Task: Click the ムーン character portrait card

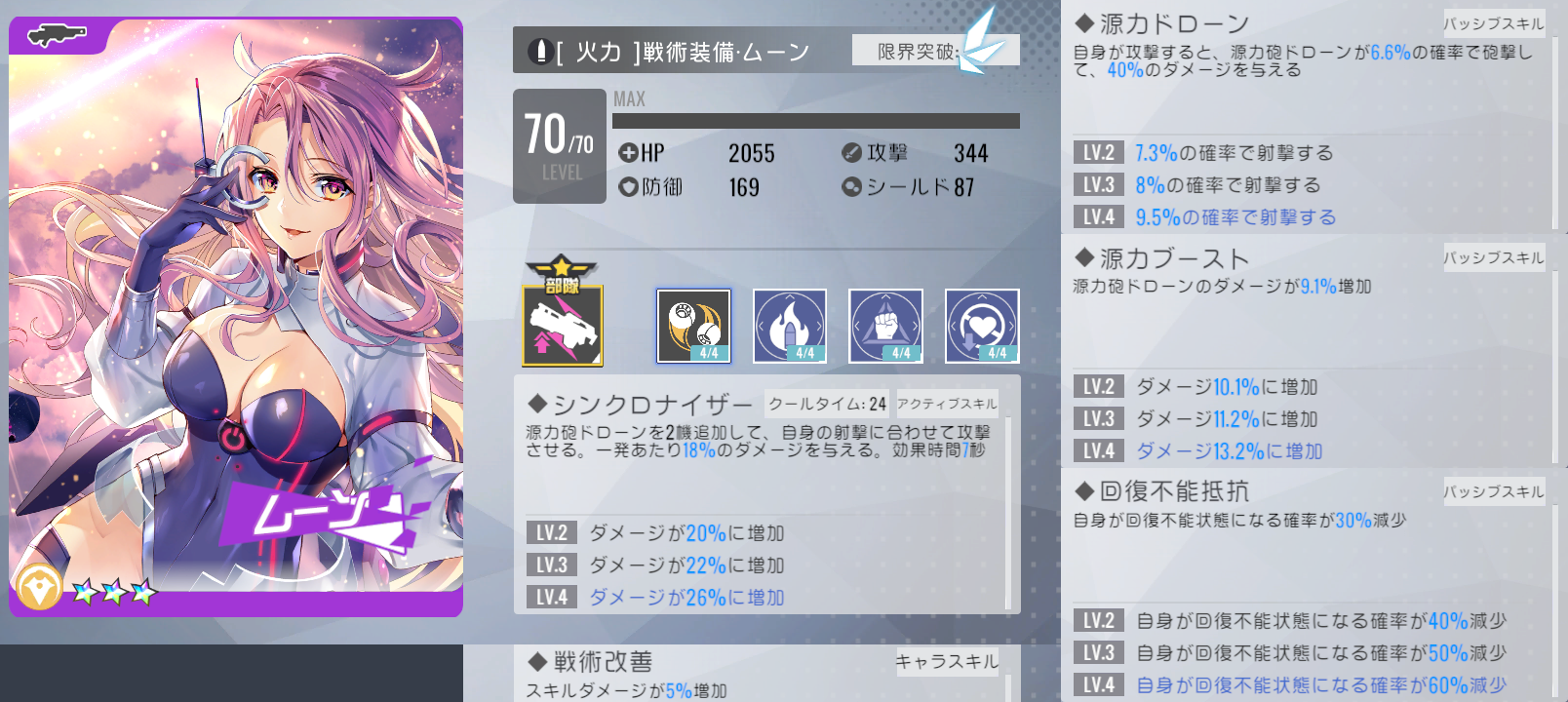Action: pyautogui.click(x=236, y=317)
